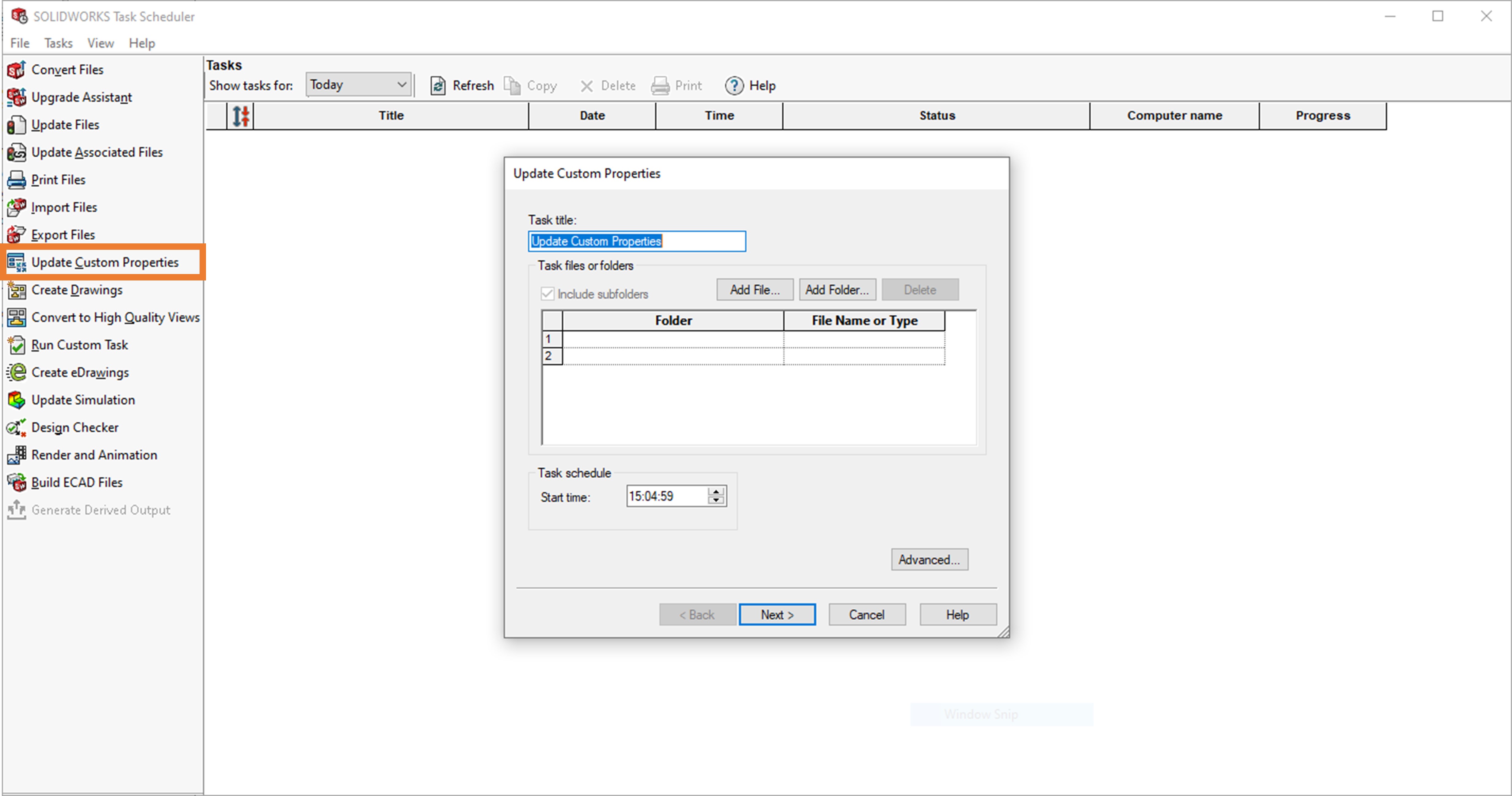Click the Add Folder button

coord(837,289)
